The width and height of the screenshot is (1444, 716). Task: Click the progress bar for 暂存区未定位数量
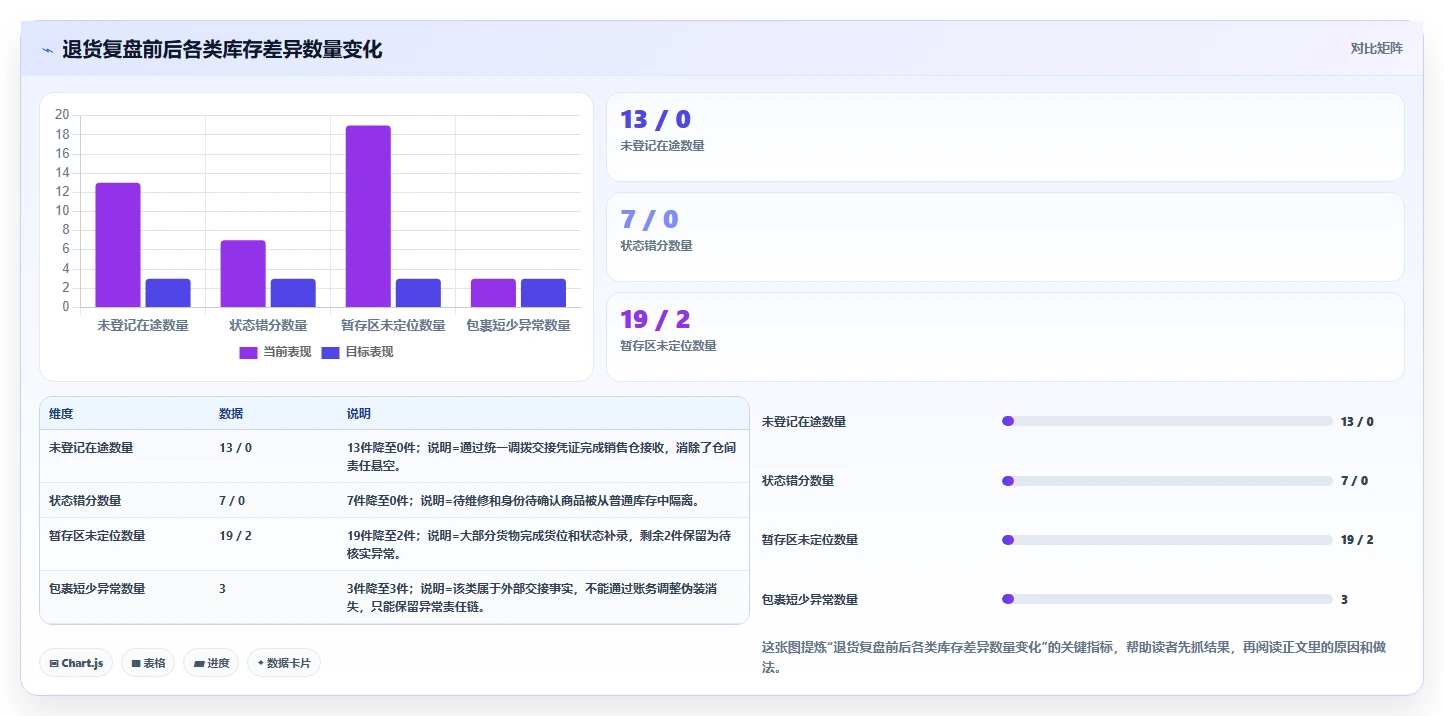tap(1167, 540)
